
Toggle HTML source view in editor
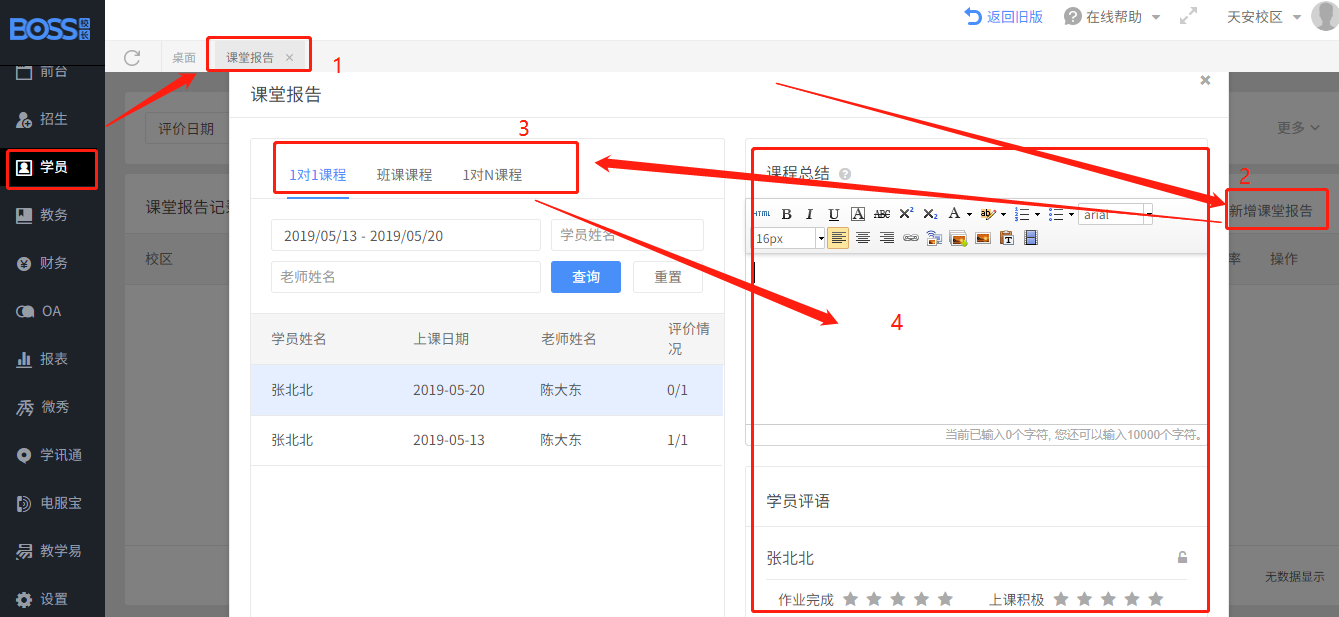(x=762, y=214)
